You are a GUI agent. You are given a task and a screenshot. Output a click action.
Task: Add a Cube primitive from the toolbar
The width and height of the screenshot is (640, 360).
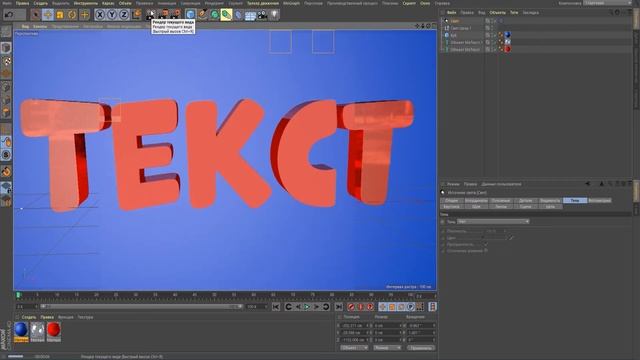[x=190, y=15]
